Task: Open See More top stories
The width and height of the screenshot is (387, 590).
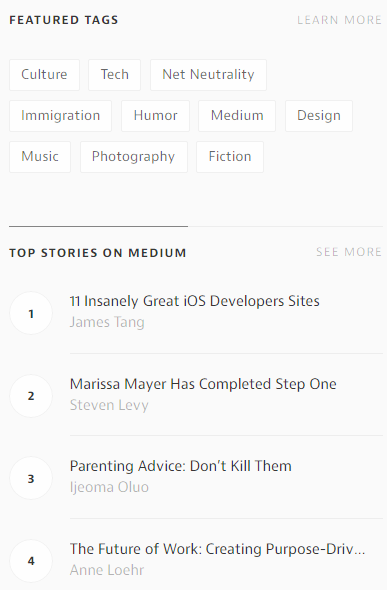Action: tap(349, 252)
